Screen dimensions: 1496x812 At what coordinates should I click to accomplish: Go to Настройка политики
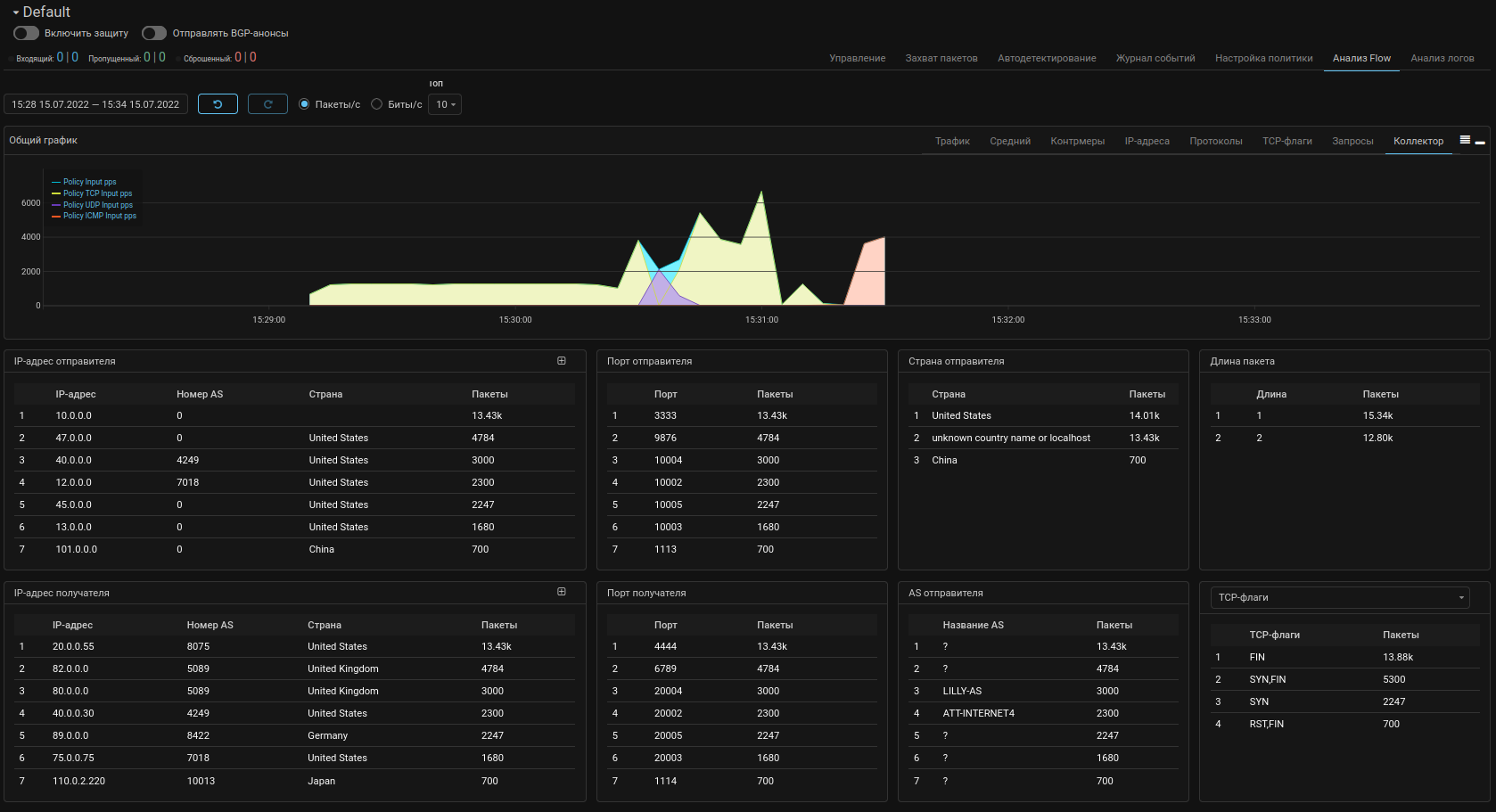(1263, 58)
